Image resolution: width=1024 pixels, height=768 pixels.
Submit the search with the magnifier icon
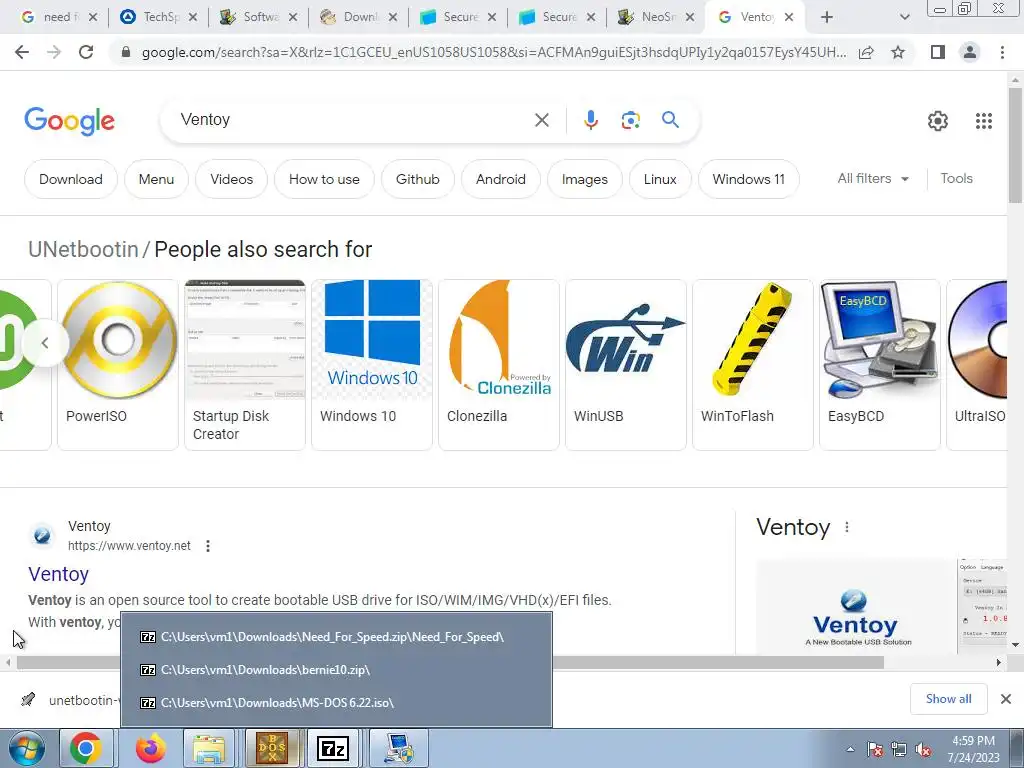tap(670, 120)
